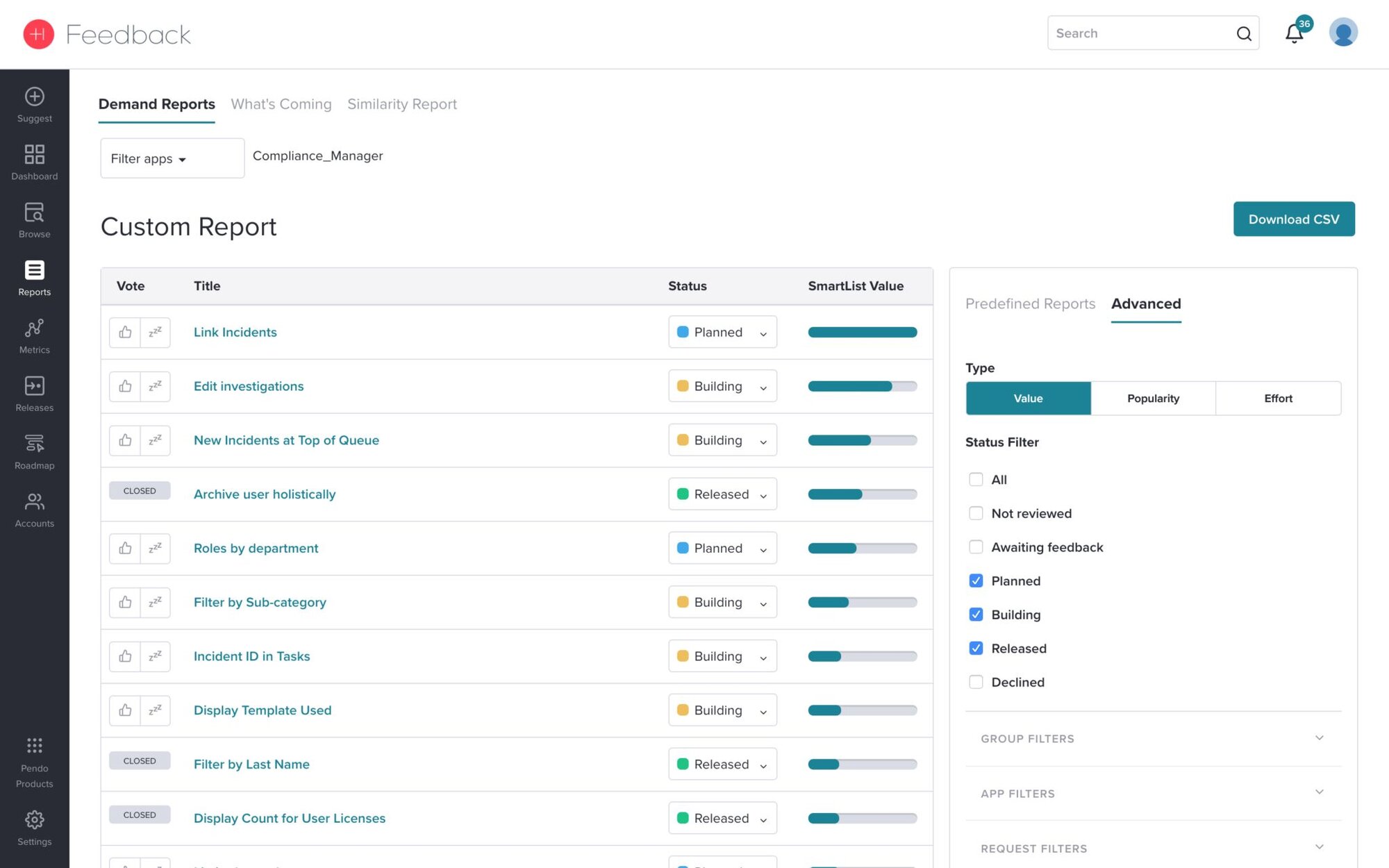Click the search magnifier icon
Image resolution: width=1389 pixels, height=868 pixels.
[x=1244, y=33]
